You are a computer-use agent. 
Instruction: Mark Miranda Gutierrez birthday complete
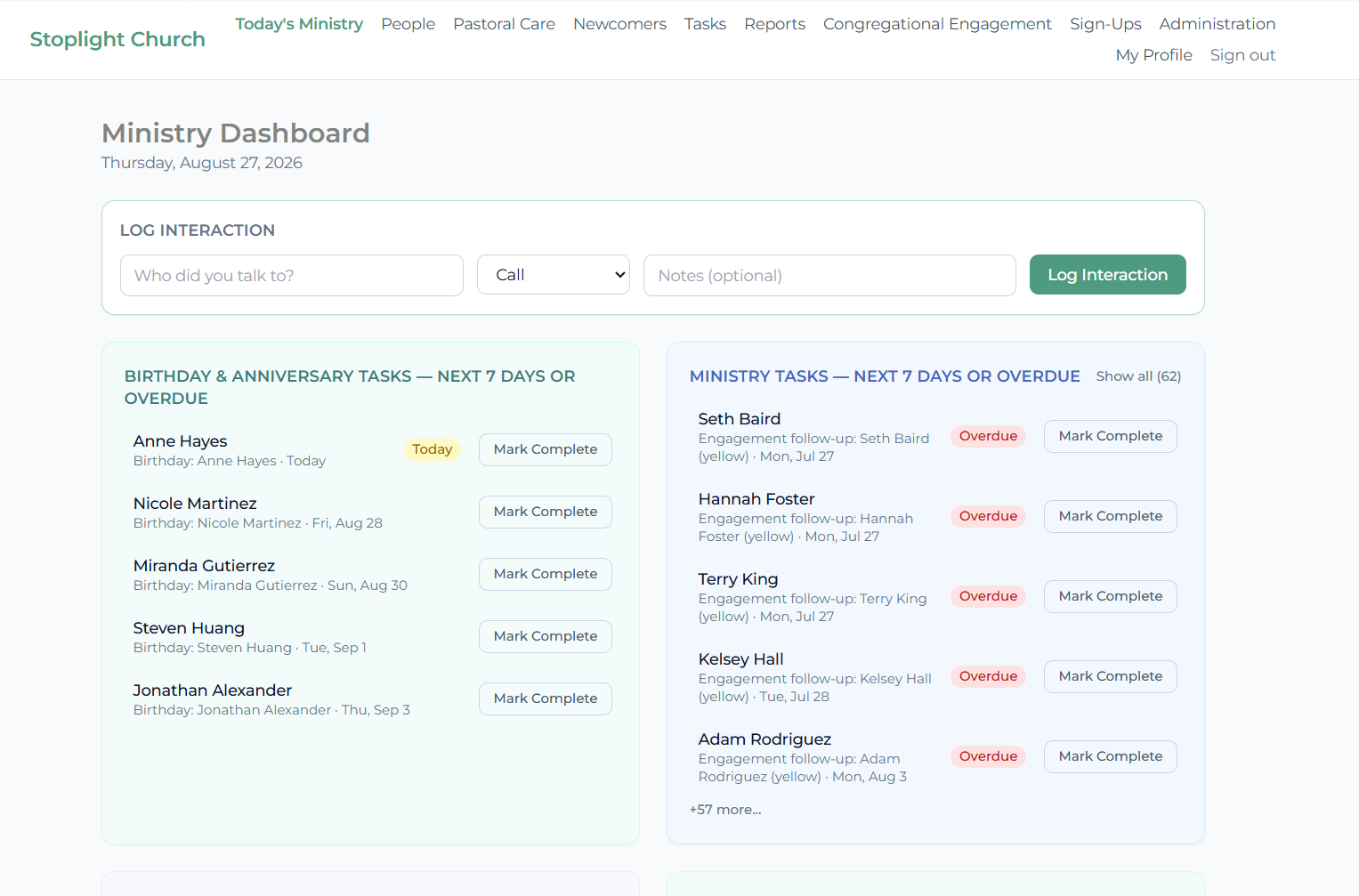pos(546,574)
